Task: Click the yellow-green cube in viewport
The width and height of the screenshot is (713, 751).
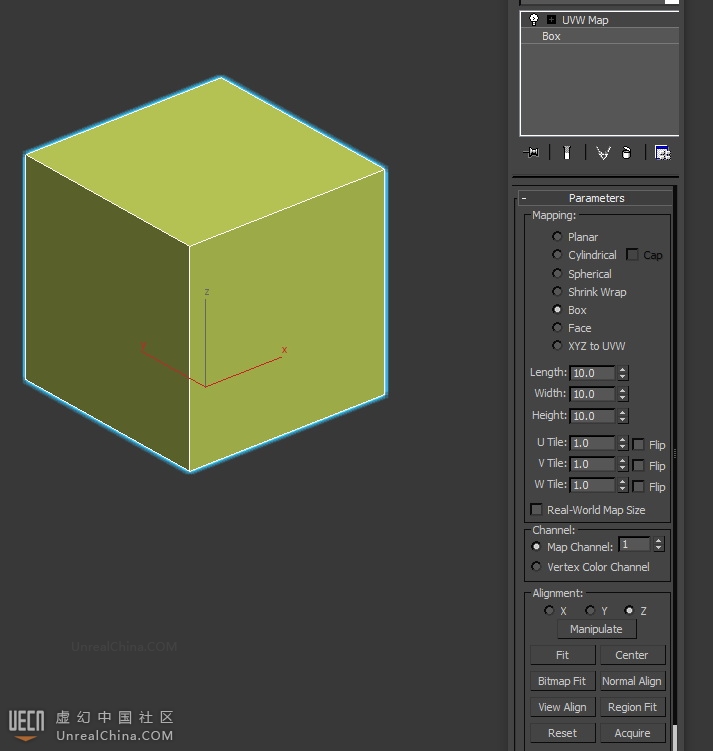Action: (206, 274)
